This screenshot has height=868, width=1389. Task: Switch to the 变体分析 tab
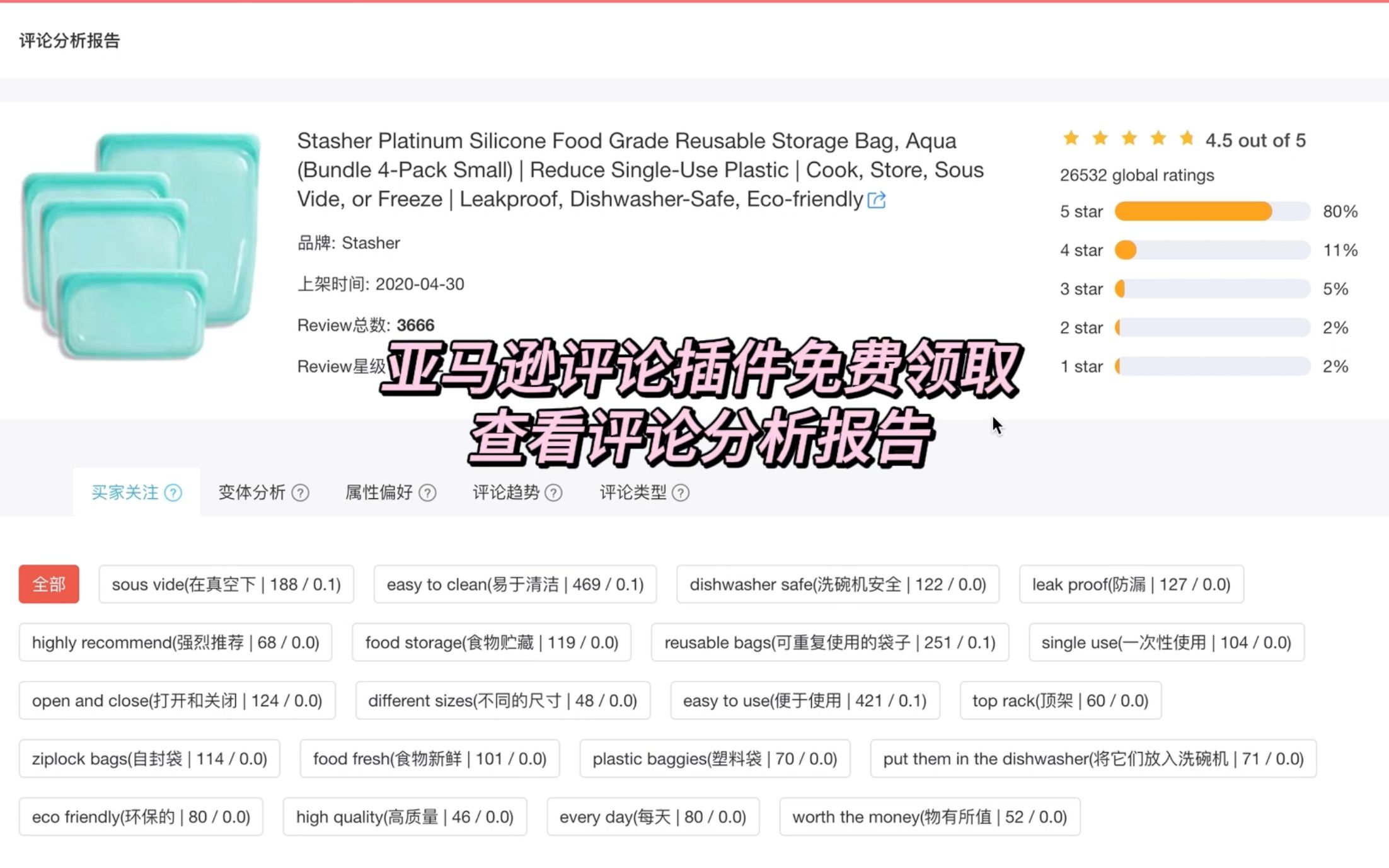click(263, 492)
